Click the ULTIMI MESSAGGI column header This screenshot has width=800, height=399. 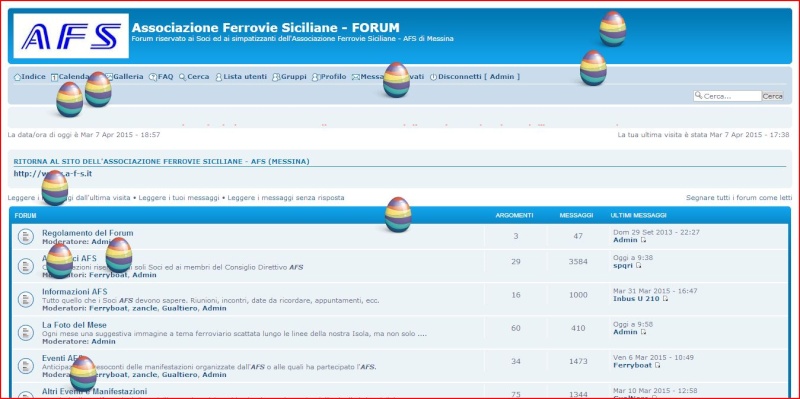click(x=638, y=215)
